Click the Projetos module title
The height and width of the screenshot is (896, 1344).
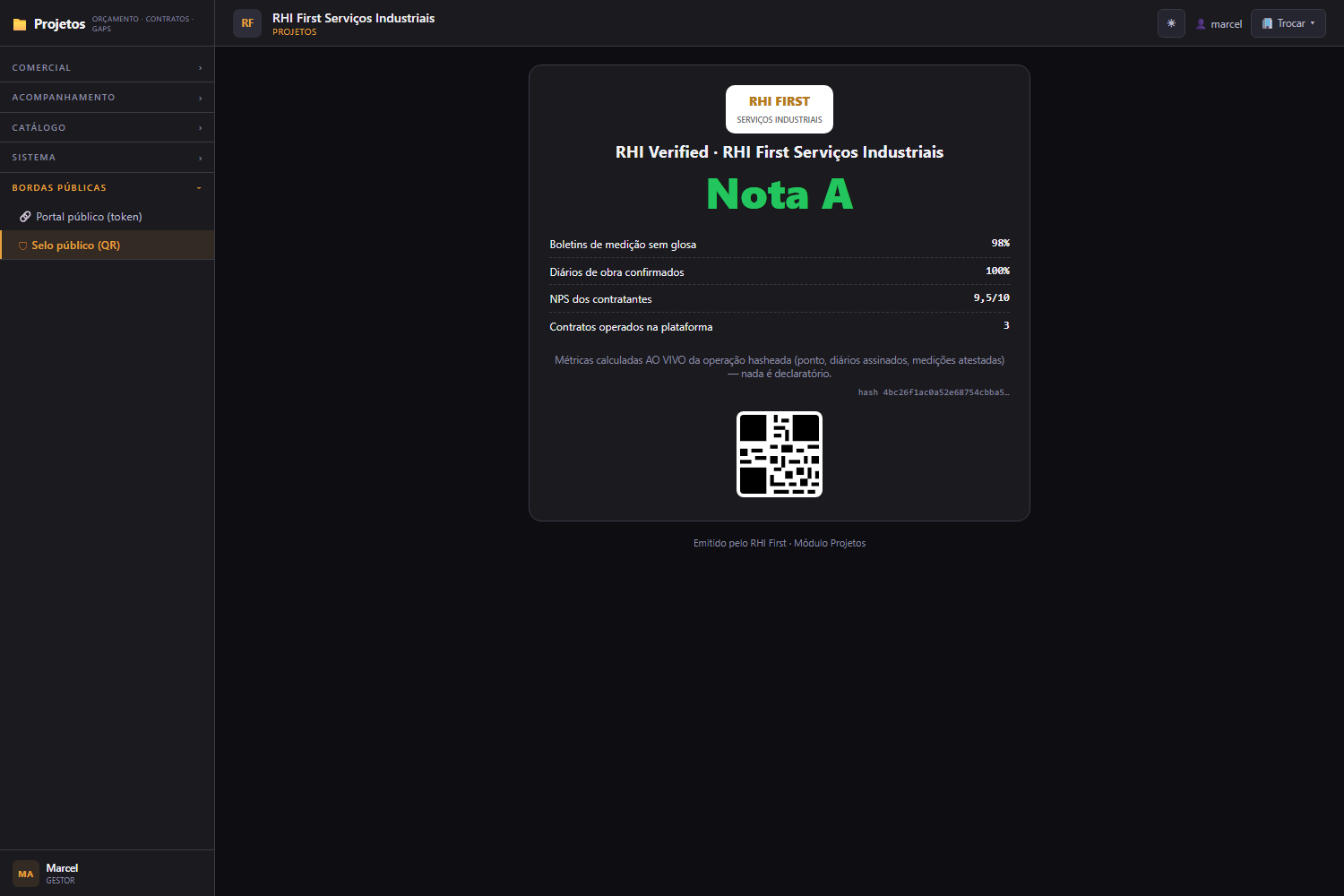[x=59, y=24]
